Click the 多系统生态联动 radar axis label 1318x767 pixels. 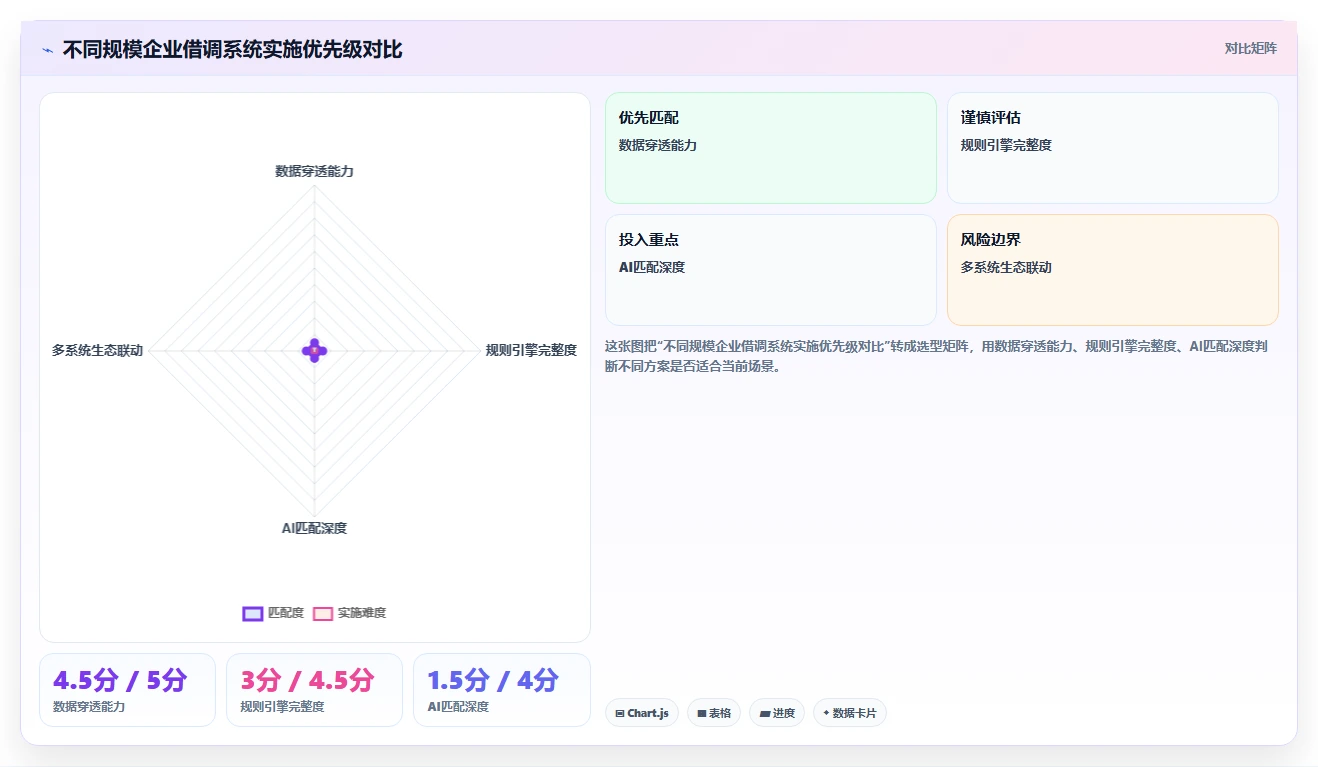pos(97,350)
